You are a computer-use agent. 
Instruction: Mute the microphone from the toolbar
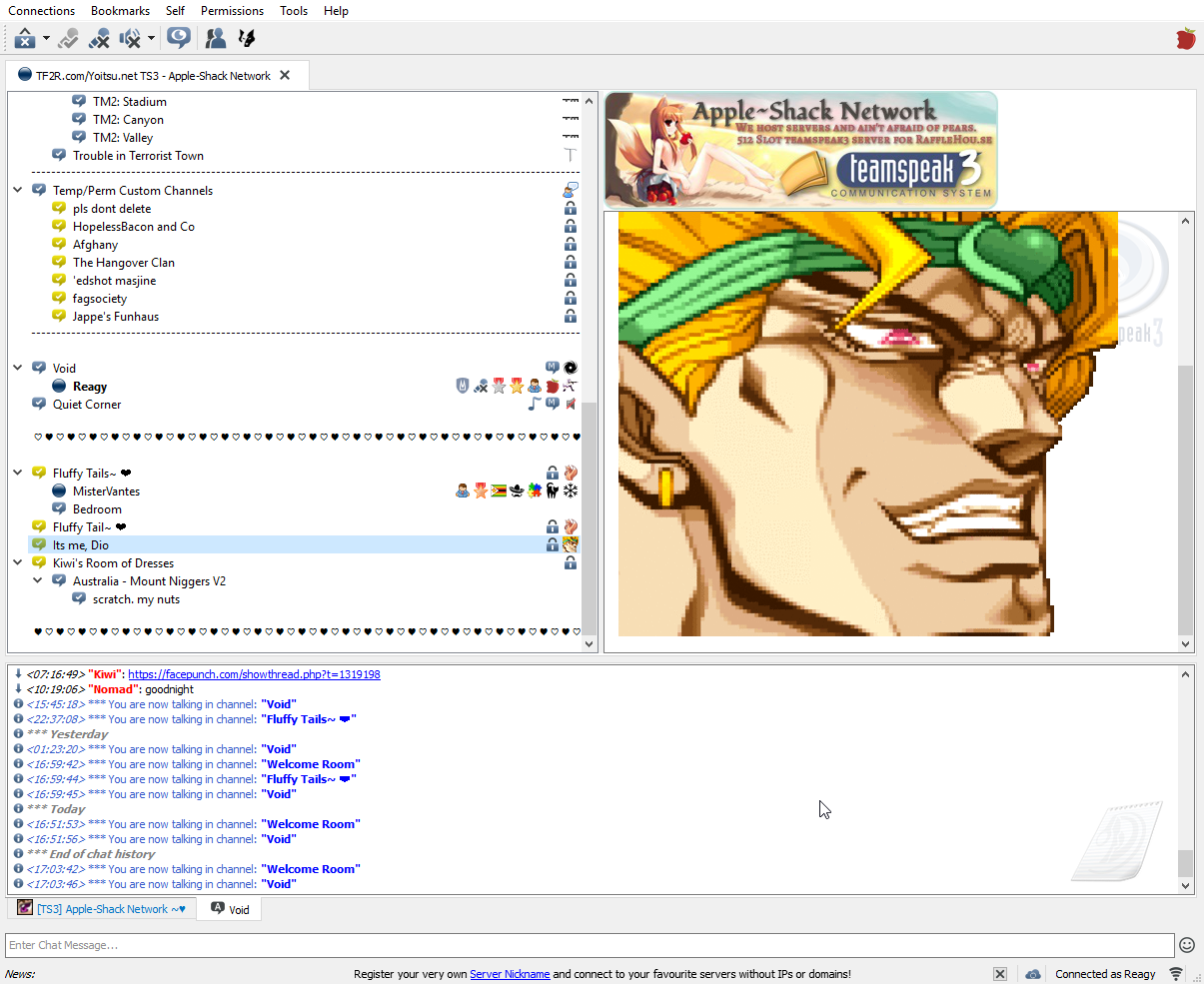tap(99, 38)
